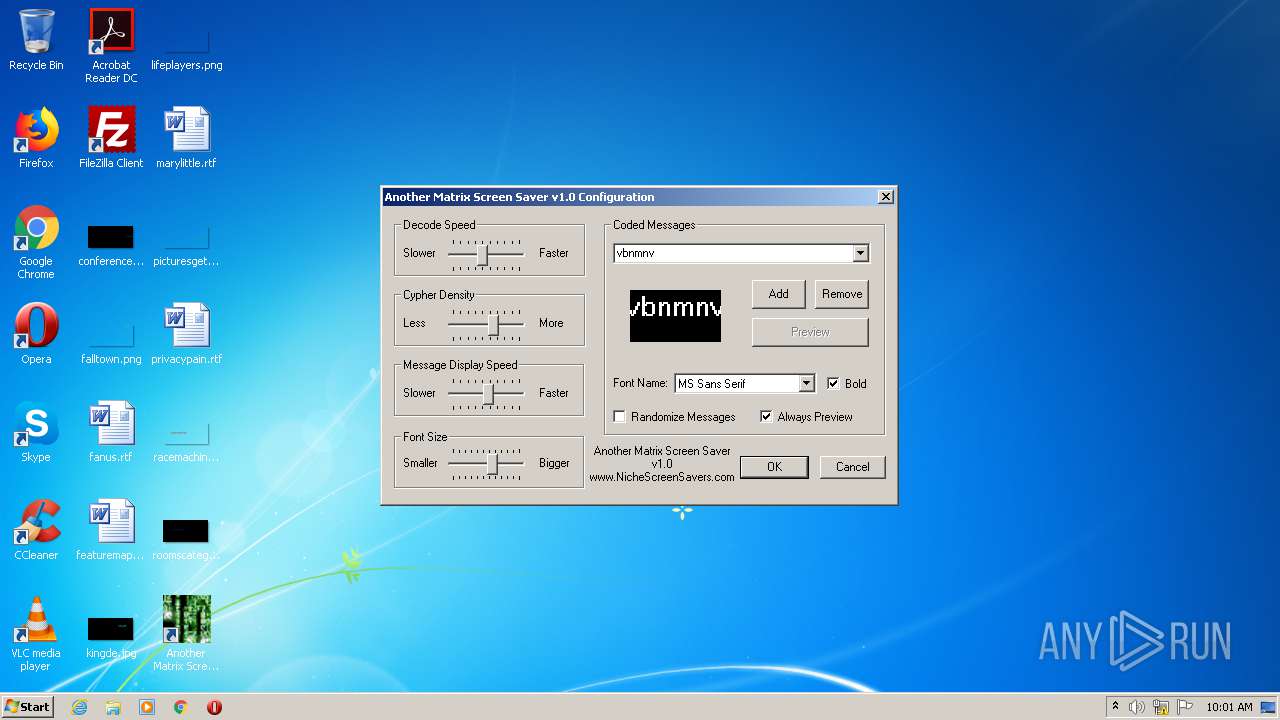Select privacypain.rtf document icon

point(187,334)
